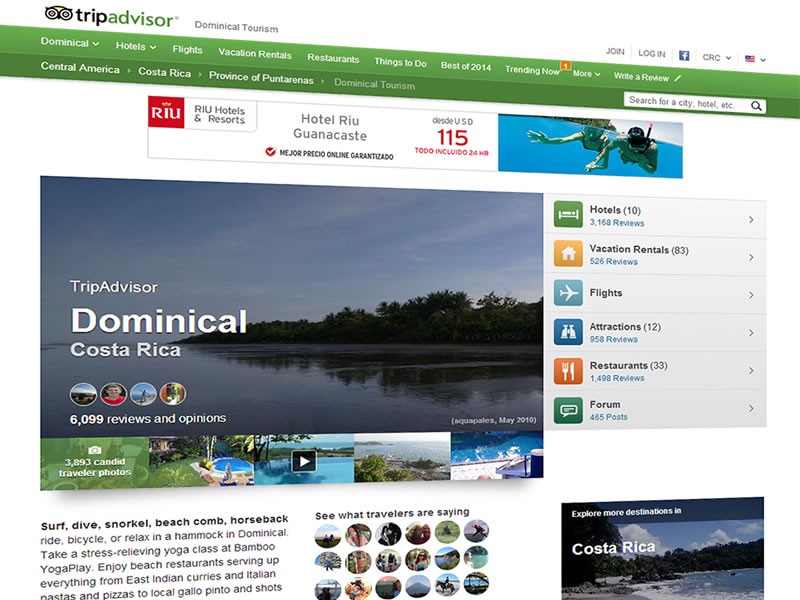Click the Costa Rica explore destinations image
Viewport: 800px width, 600px height.
(x=663, y=549)
